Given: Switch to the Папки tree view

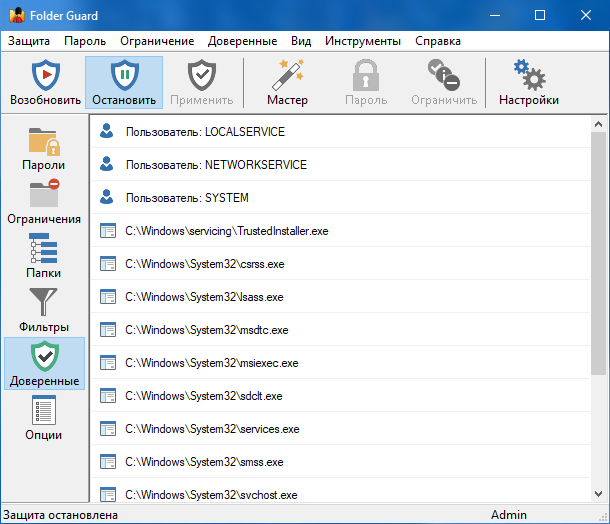Looking at the screenshot, I should point(44,250).
